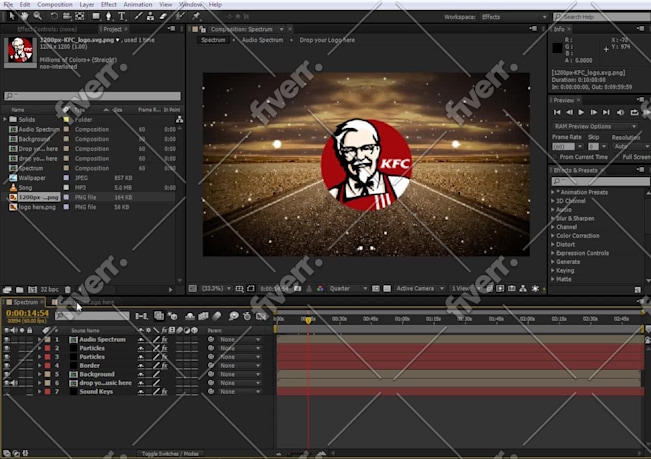651x459 pixels.
Task: Switch to the Spectrum timeline tab
Action: coord(25,302)
